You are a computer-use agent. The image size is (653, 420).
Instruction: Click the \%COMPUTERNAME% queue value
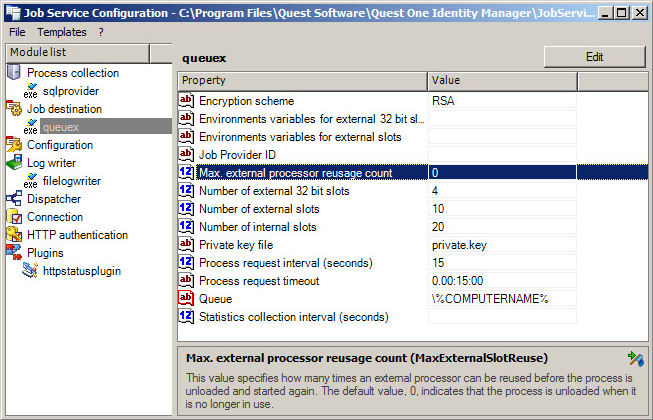(x=502, y=298)
